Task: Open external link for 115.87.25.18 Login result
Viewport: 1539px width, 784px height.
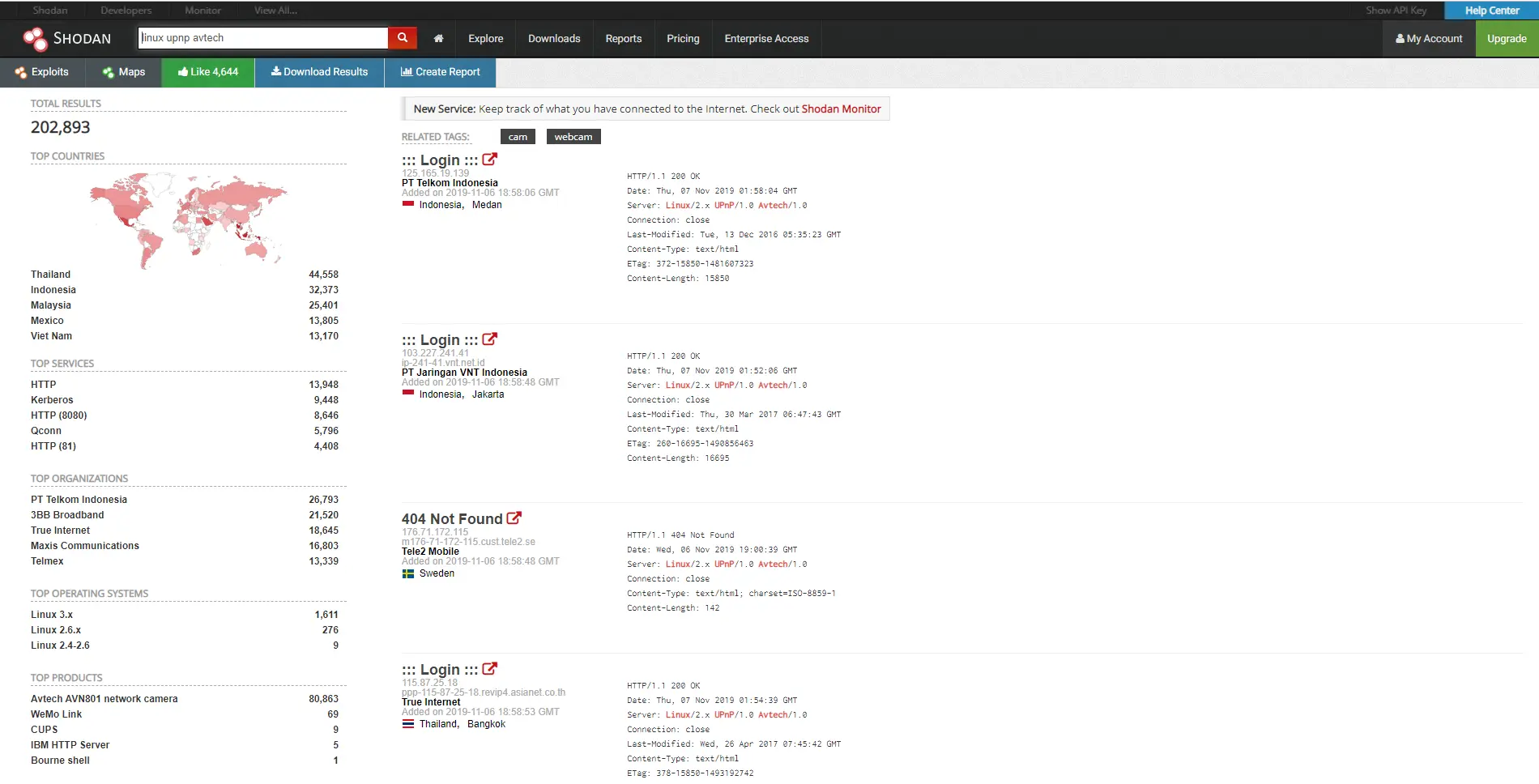Action: [x=490, y=669]
